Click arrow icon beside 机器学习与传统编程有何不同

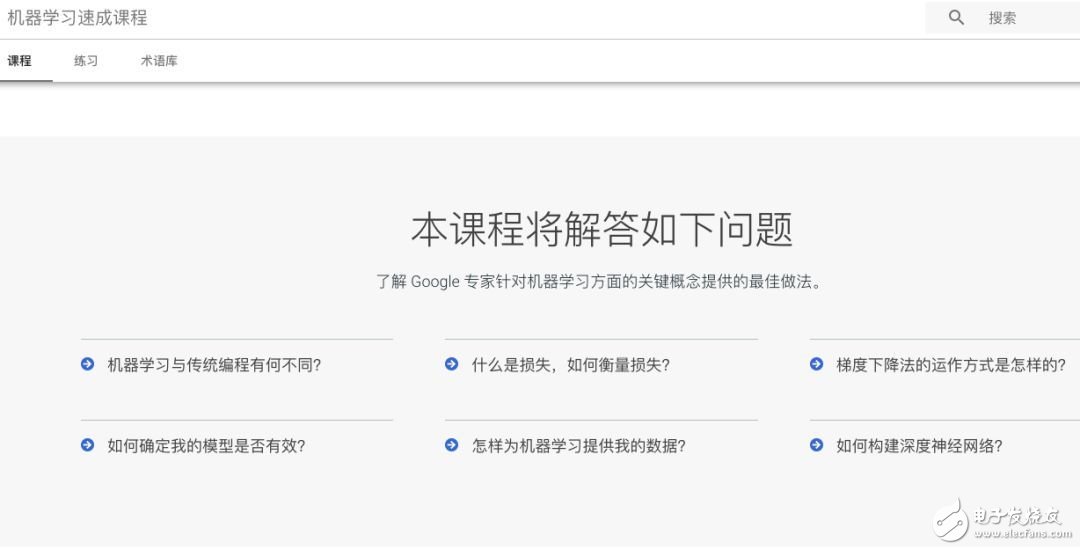tap(88, 365)
